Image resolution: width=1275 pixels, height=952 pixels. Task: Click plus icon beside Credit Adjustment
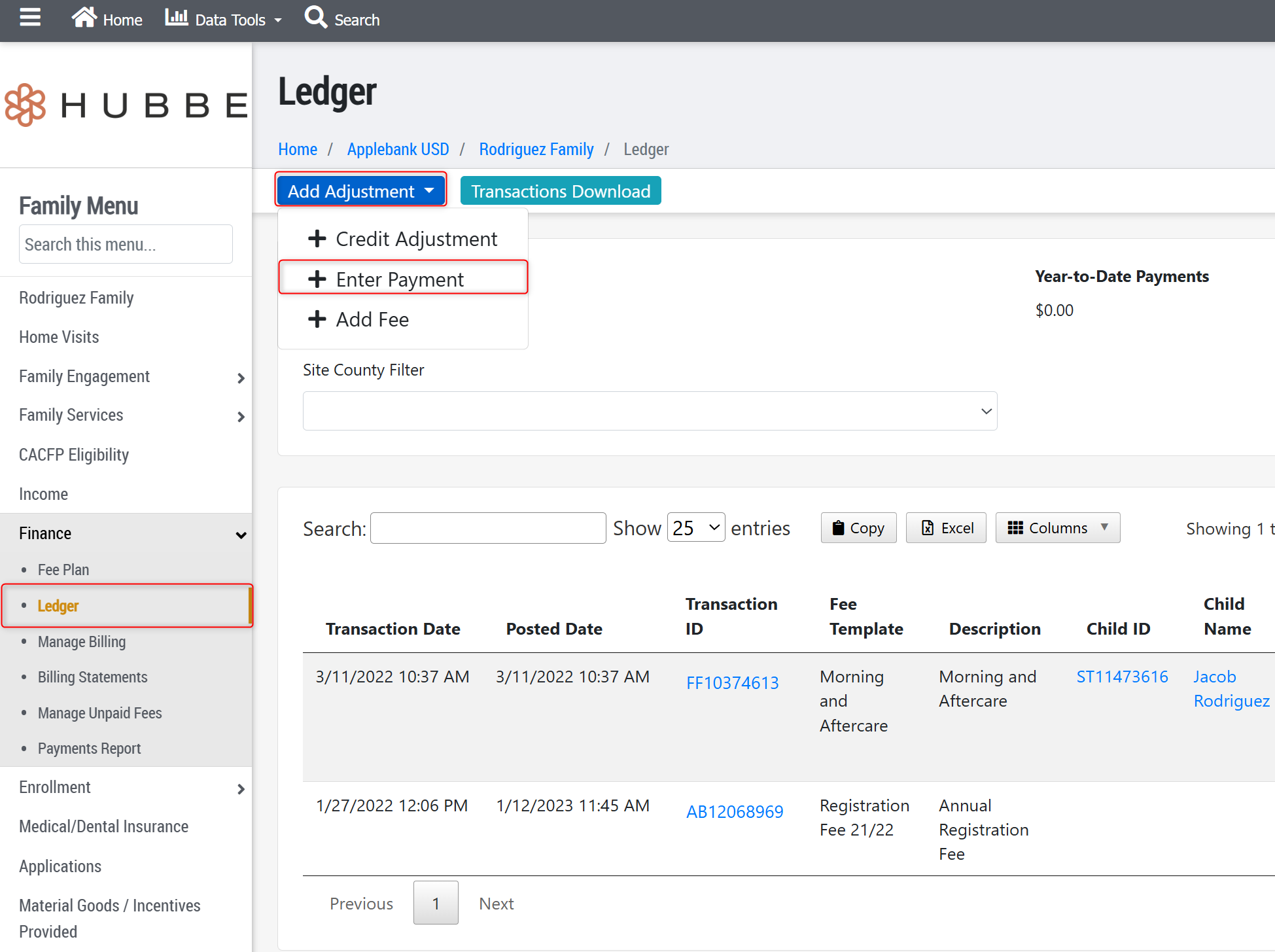317,239
